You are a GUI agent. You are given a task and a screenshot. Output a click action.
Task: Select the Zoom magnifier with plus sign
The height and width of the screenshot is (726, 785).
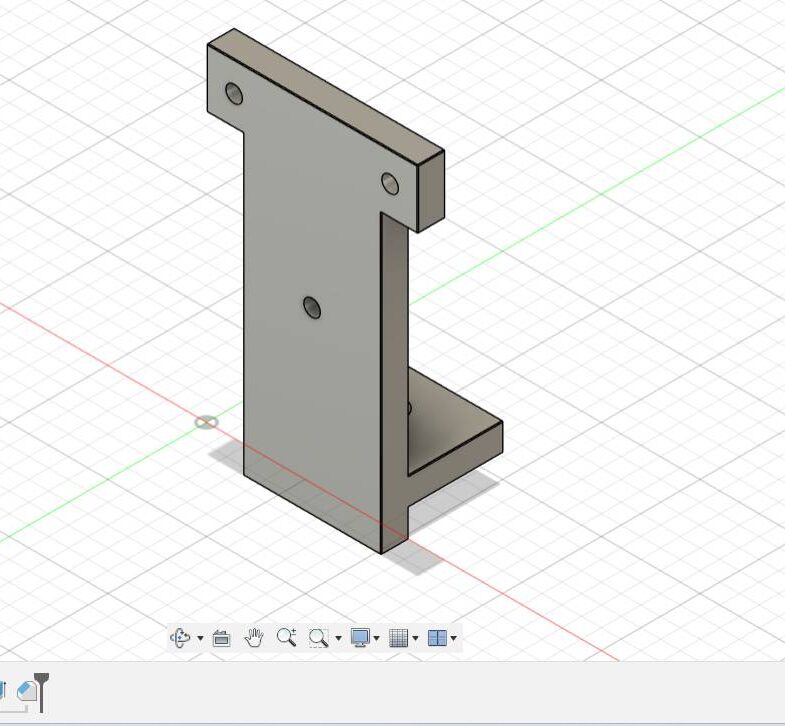pyautogui.click(x=286, y=637)
